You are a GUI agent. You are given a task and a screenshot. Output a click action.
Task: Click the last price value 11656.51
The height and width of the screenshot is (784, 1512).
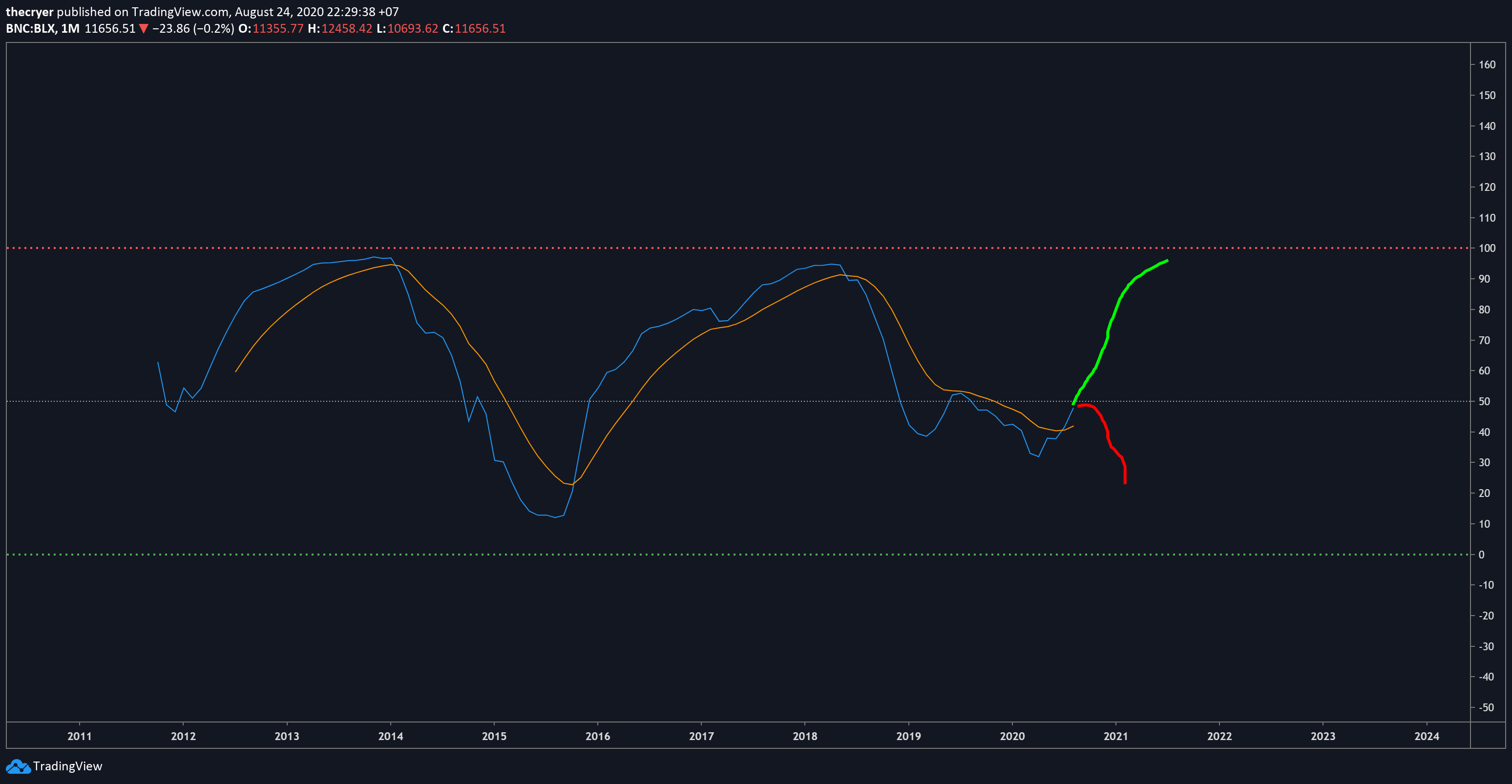tap(110, 29)
